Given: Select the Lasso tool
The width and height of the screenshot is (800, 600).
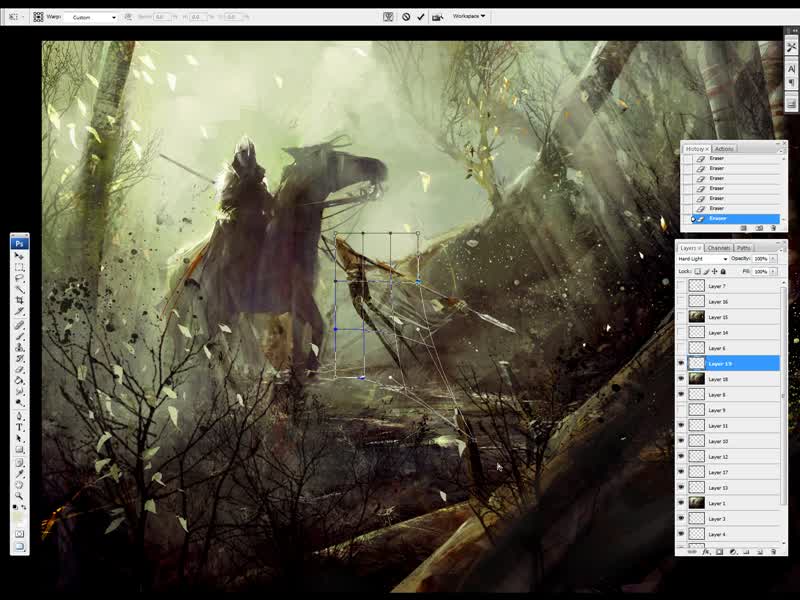Looking at the screenshot, I should point(19,278).
